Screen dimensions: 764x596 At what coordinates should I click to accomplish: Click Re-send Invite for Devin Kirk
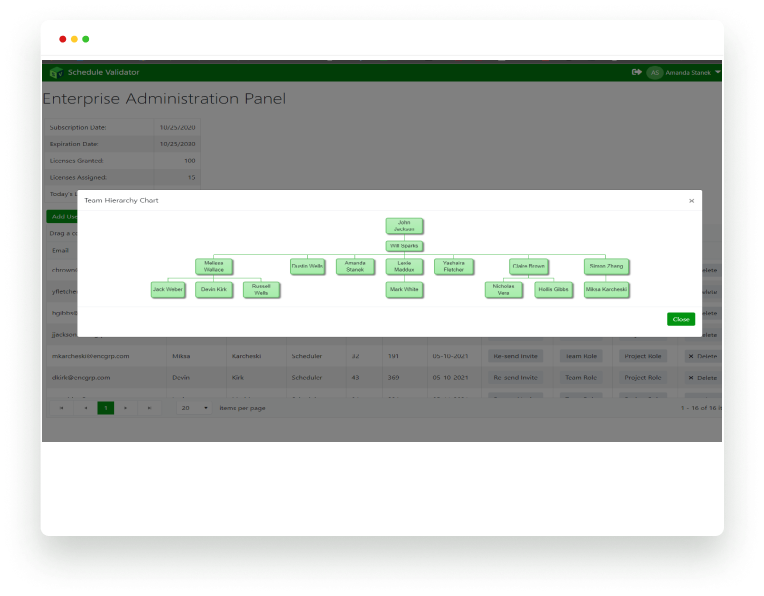(x=515, y=378)
